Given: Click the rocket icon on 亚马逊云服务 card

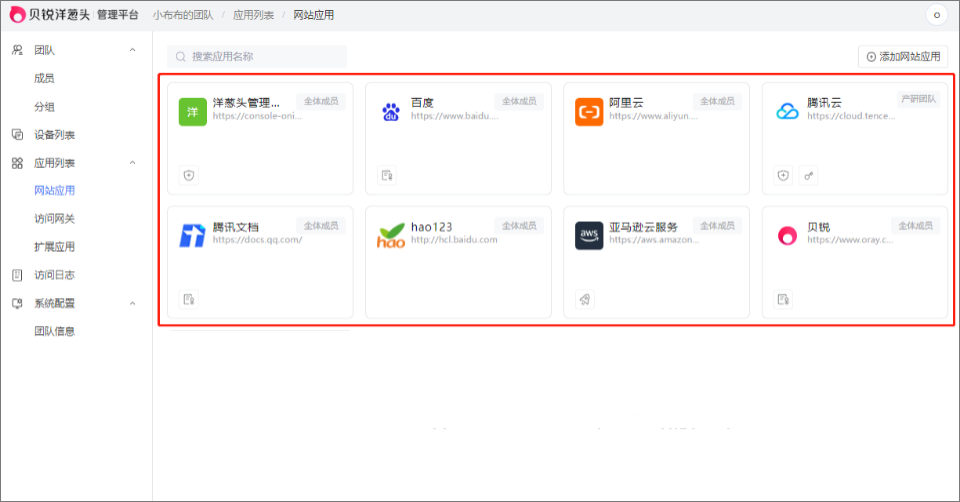Looking at the screenshot, I should click(585, 299).
